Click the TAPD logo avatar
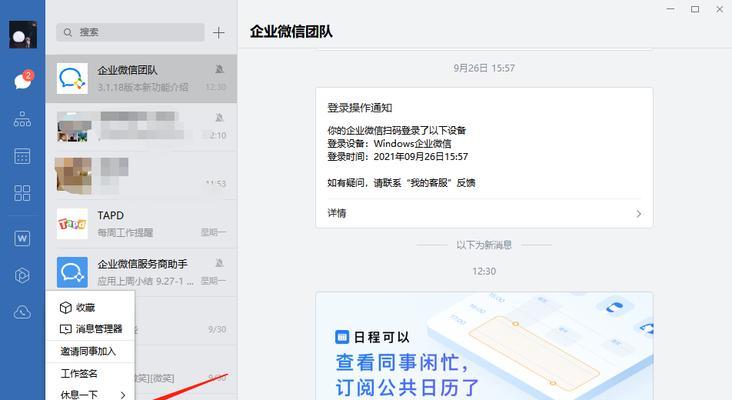Image resolution: width=732 pixels, height=400 pixels. [72, 224]
